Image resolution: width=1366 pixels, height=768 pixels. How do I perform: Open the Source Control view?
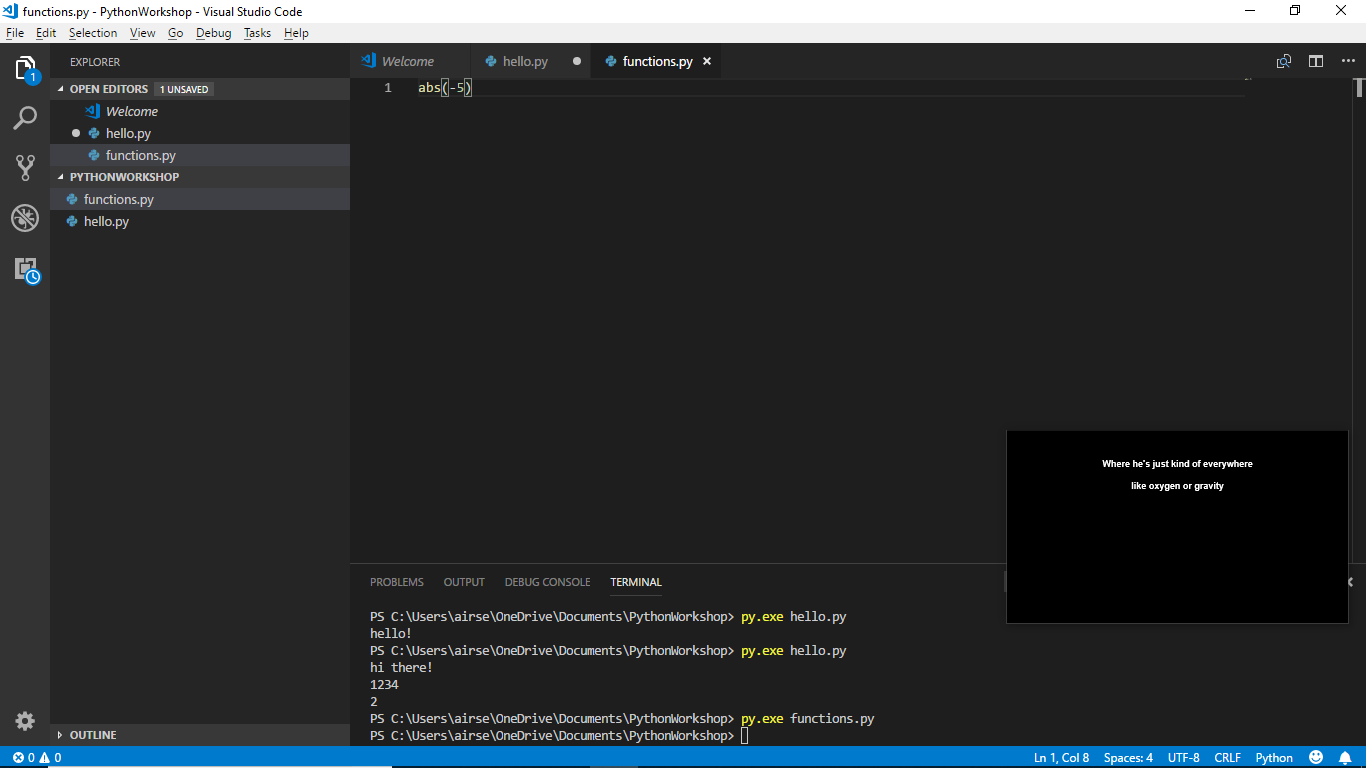pyautogui.click(x=25, y=167)
